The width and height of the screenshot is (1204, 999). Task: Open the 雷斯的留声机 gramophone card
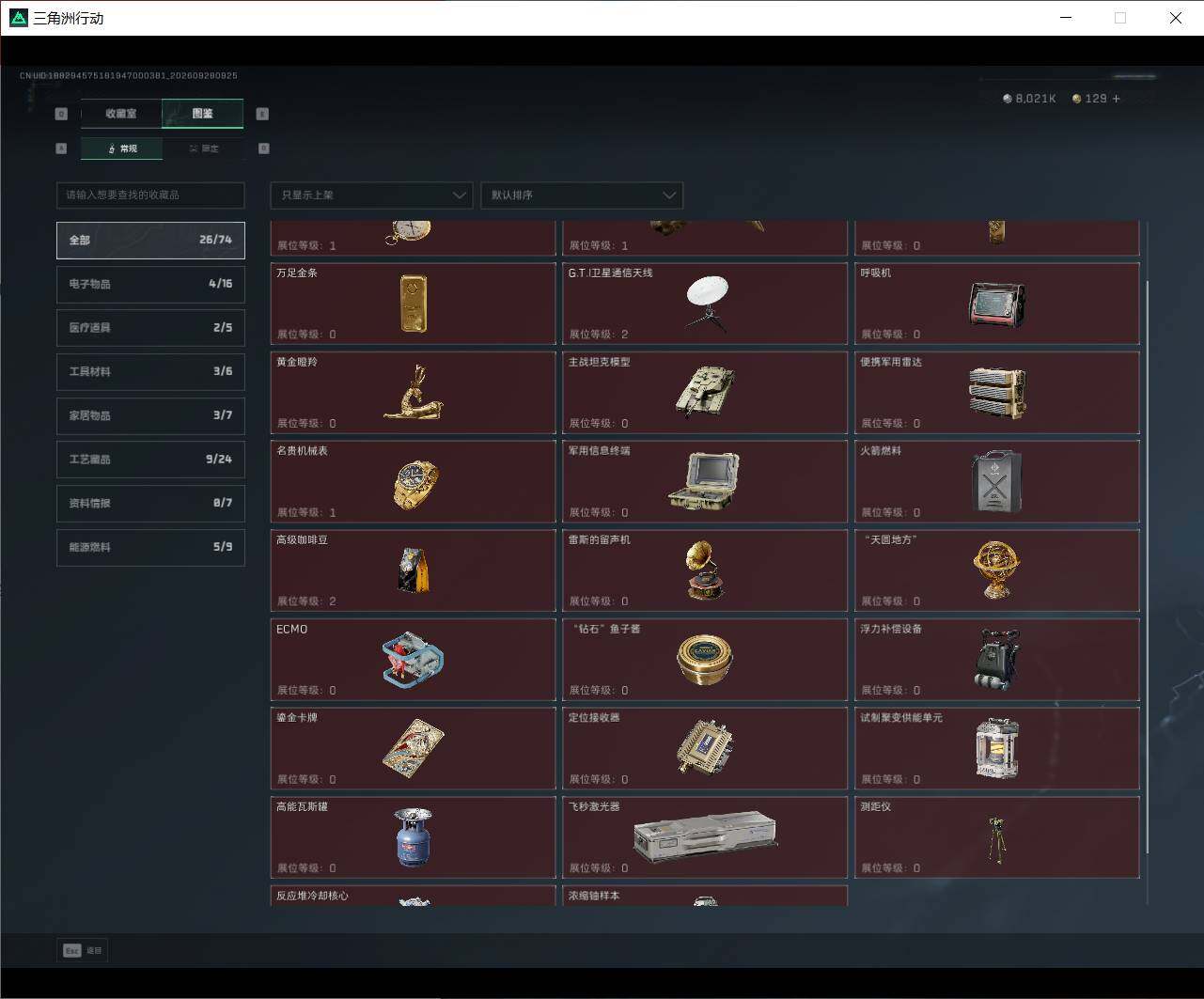coord(705,570)
